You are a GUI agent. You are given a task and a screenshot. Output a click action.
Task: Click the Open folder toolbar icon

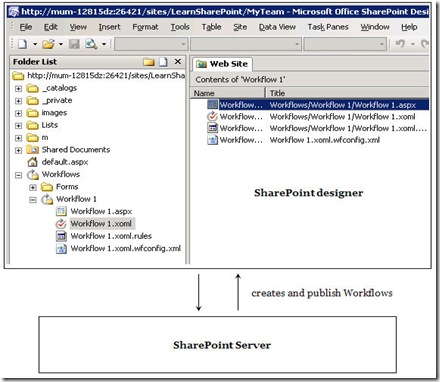49,44
